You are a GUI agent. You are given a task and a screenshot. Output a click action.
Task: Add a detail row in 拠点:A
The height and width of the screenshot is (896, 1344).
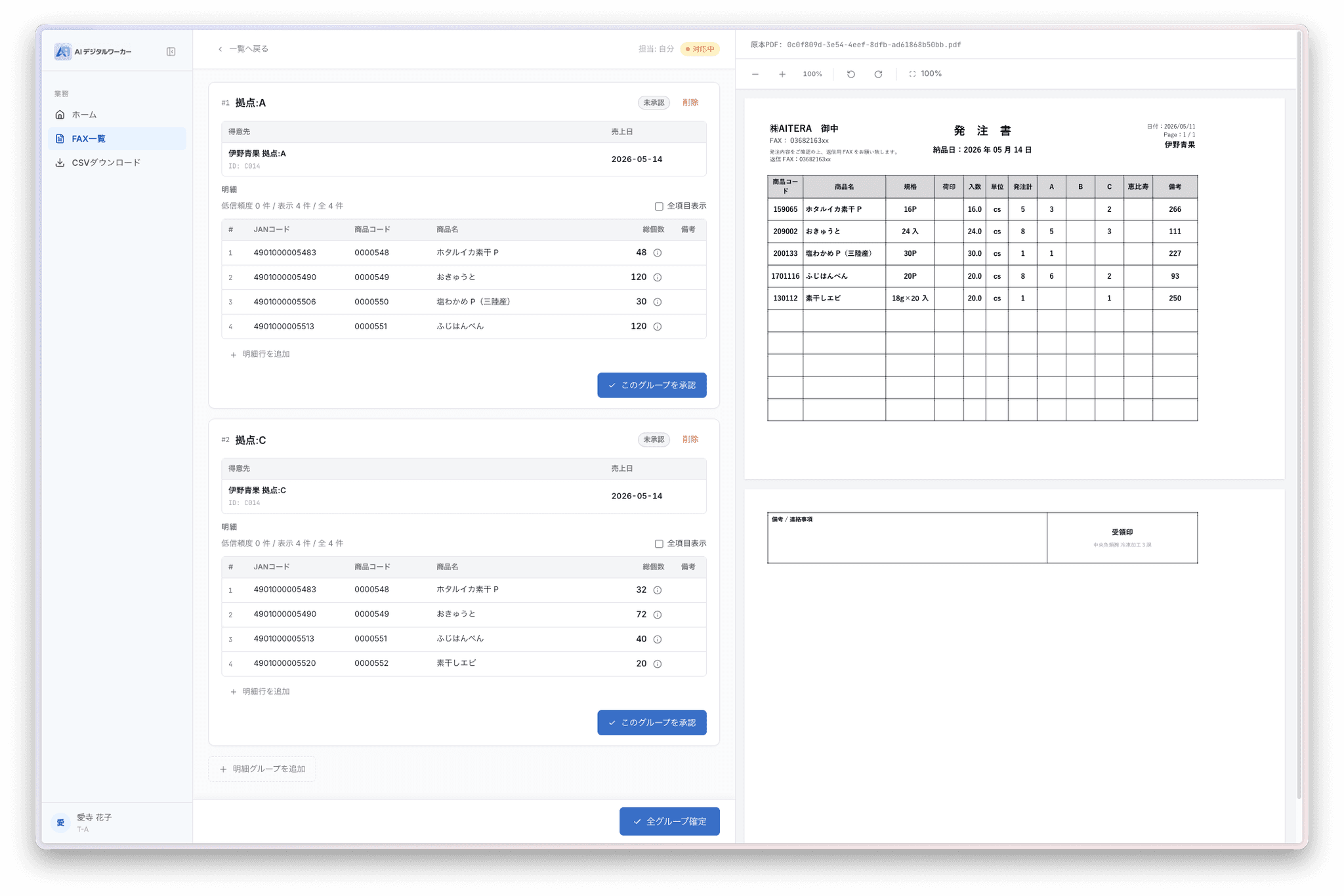pyautogui.click(x=260, y=354)
